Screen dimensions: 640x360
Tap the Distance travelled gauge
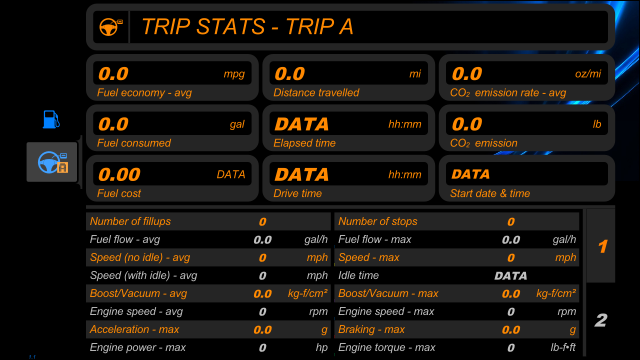tap(349, 78)
